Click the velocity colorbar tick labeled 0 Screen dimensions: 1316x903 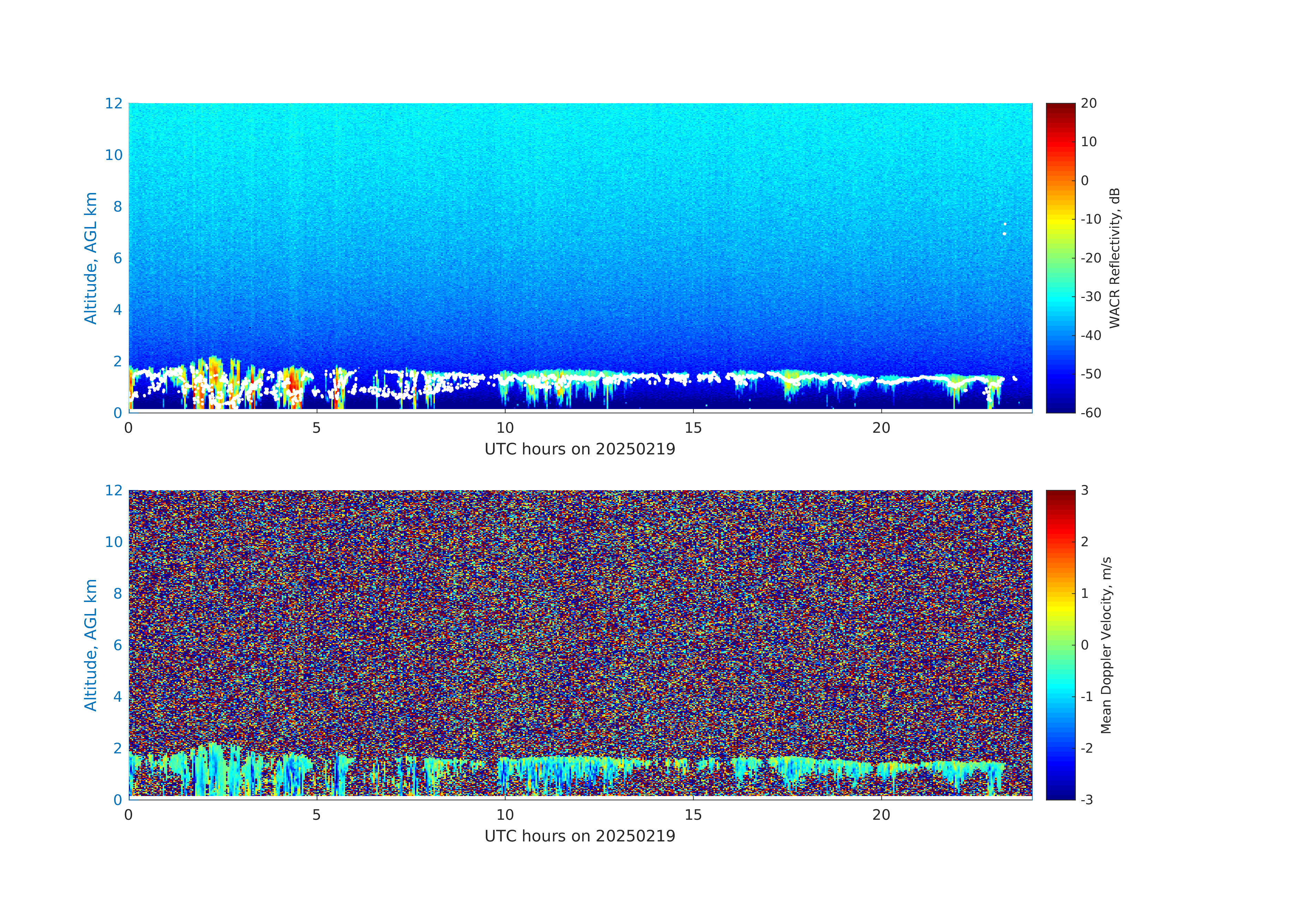pyautogui.click(x=1084, y=645)
